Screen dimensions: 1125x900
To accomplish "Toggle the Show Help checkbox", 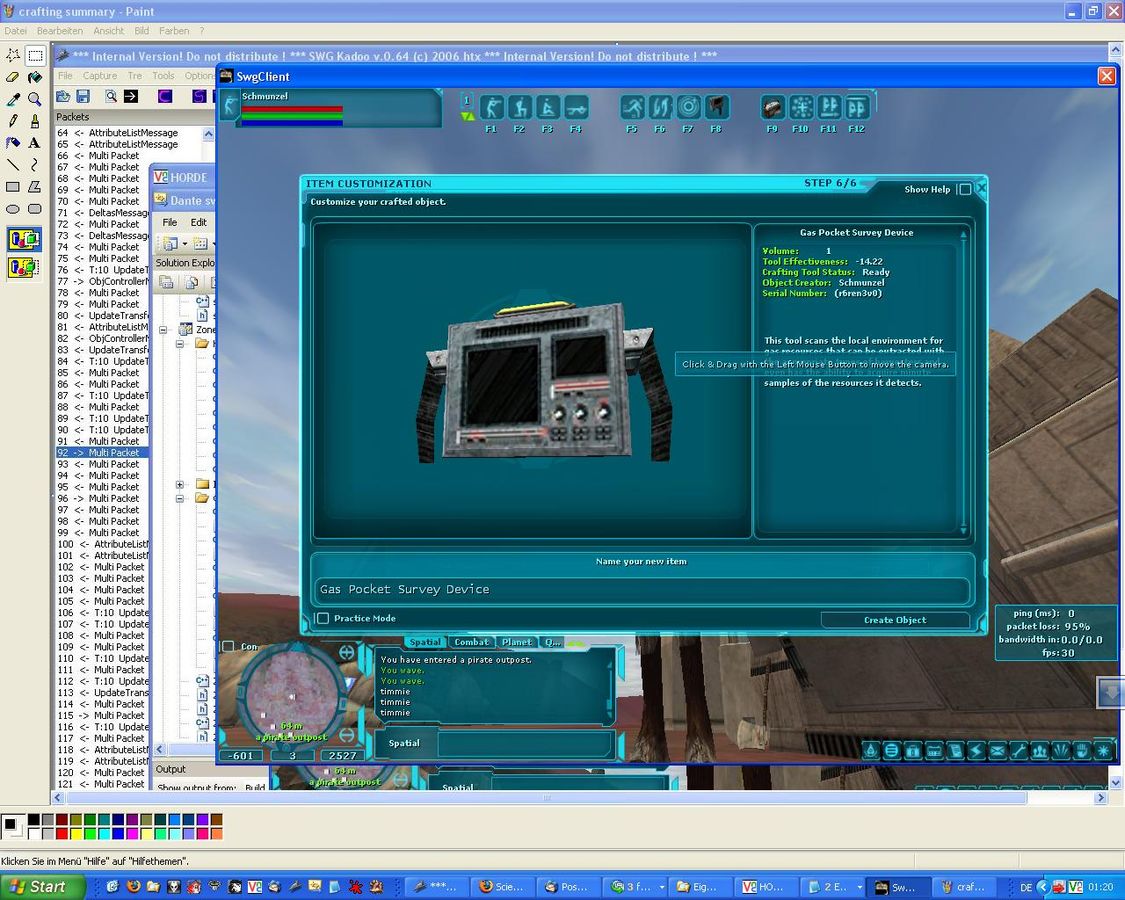I will pos(965,189).
